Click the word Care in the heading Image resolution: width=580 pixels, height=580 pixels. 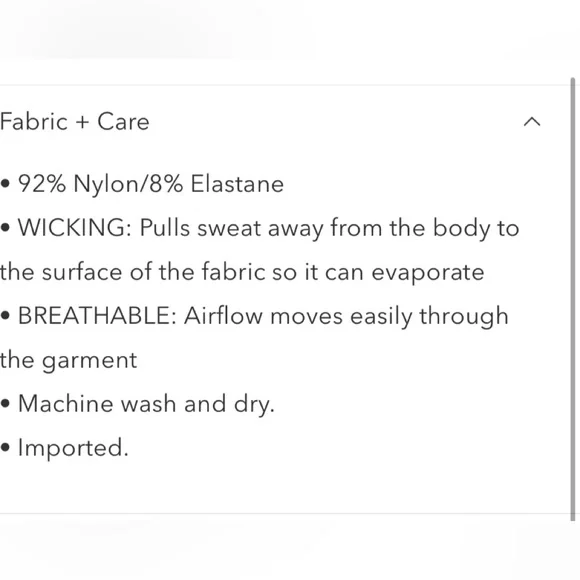(x=123, y=122)
